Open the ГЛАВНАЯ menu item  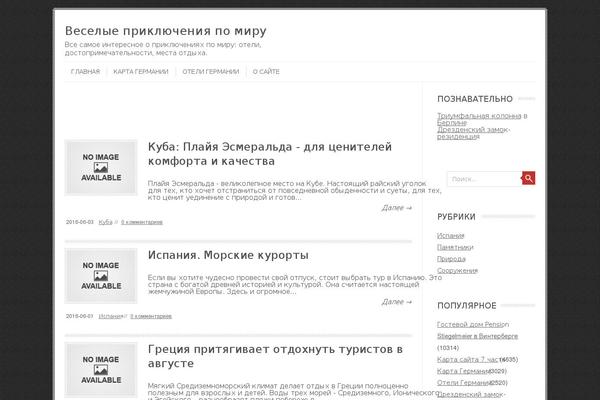pos(85,72)
